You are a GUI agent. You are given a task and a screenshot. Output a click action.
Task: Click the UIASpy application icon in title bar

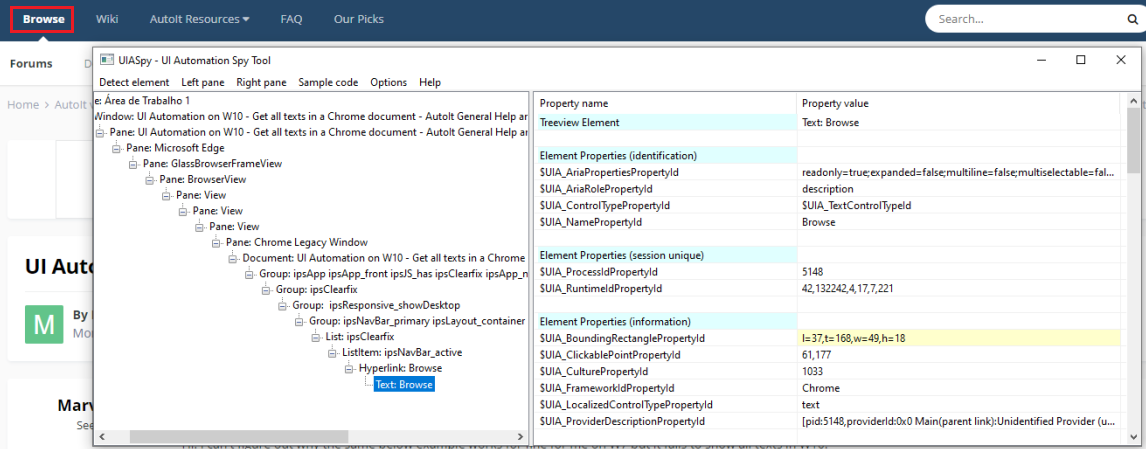click(x=107, y=60)
